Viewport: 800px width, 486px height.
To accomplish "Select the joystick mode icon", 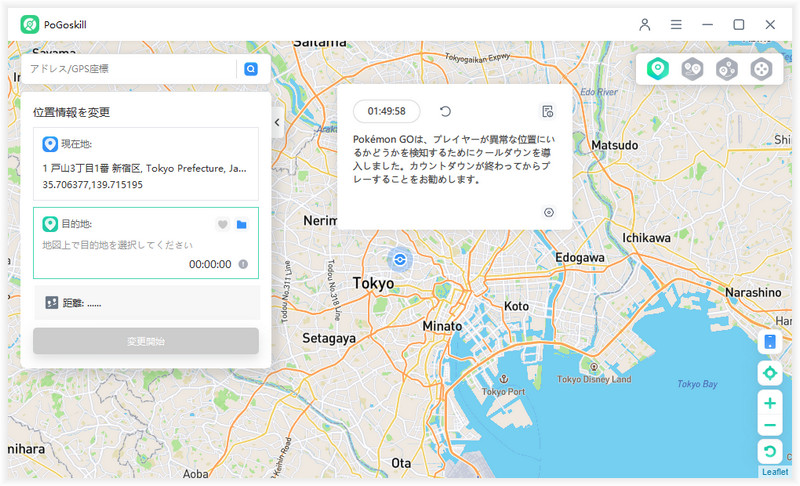I will coord(761,68).
